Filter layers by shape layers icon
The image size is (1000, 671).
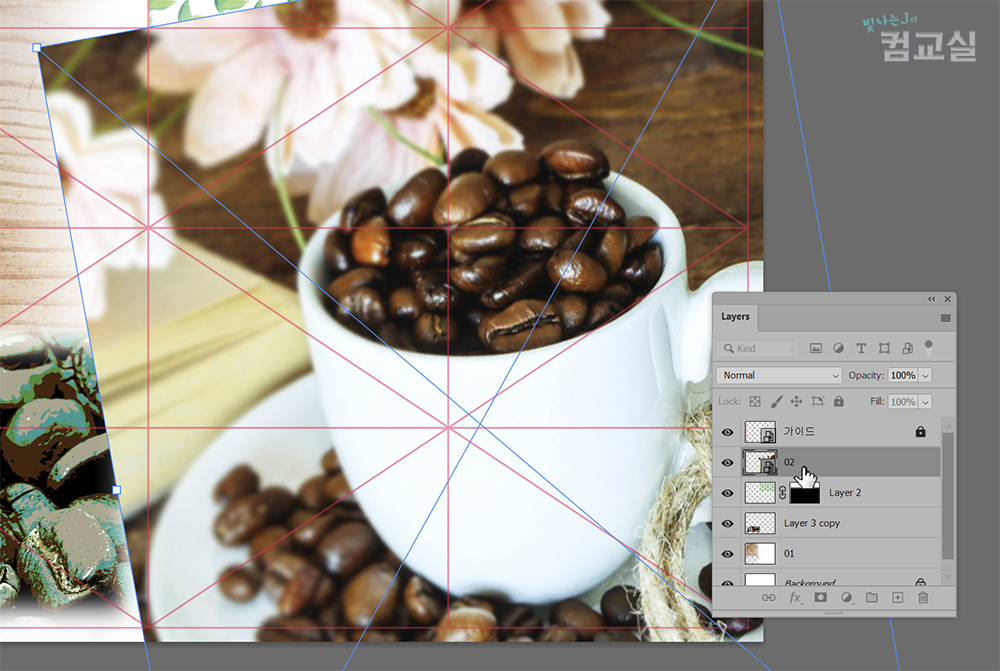[884, 348]
